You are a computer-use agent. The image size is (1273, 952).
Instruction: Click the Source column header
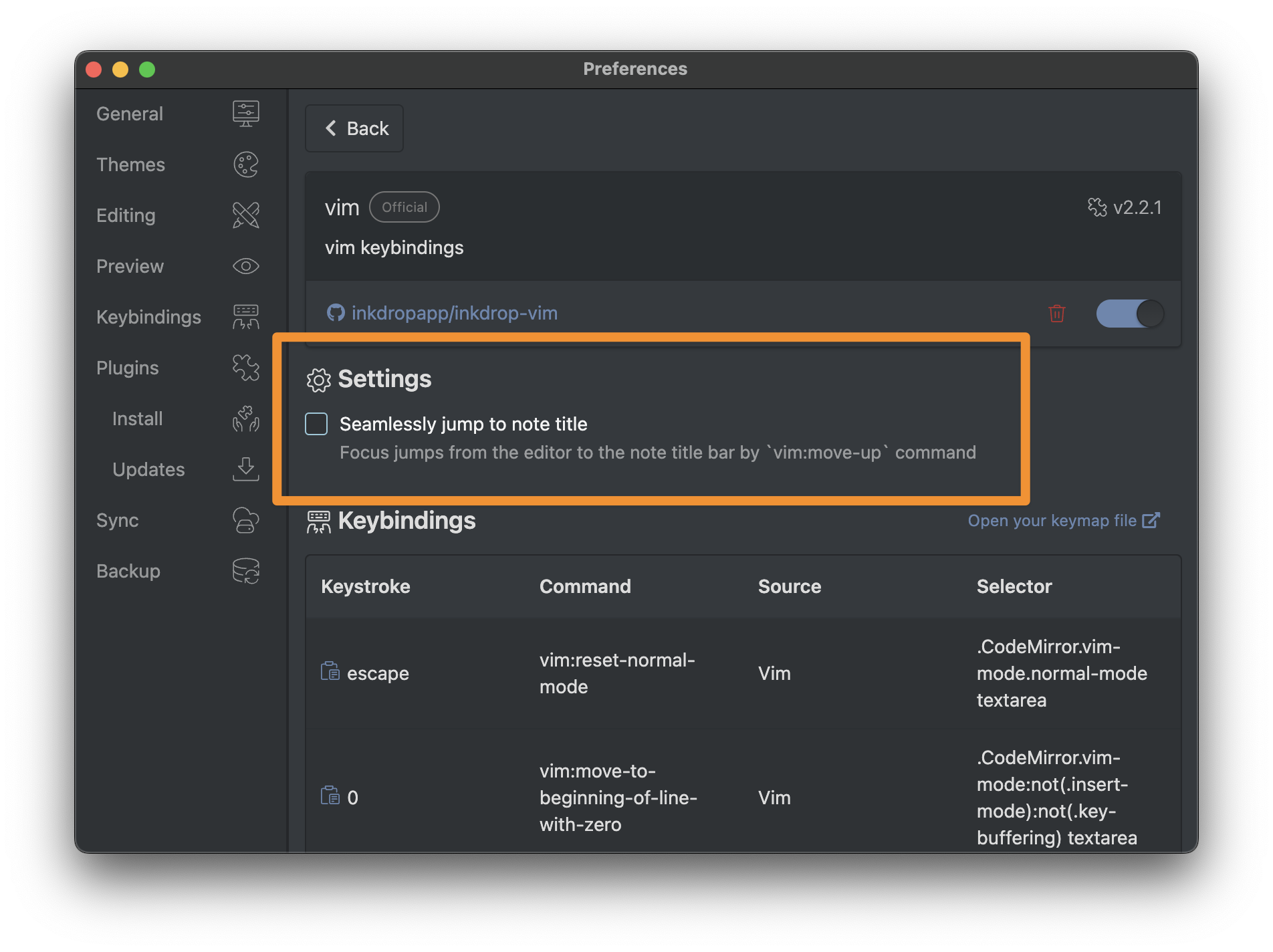click(x=790, y=586)
